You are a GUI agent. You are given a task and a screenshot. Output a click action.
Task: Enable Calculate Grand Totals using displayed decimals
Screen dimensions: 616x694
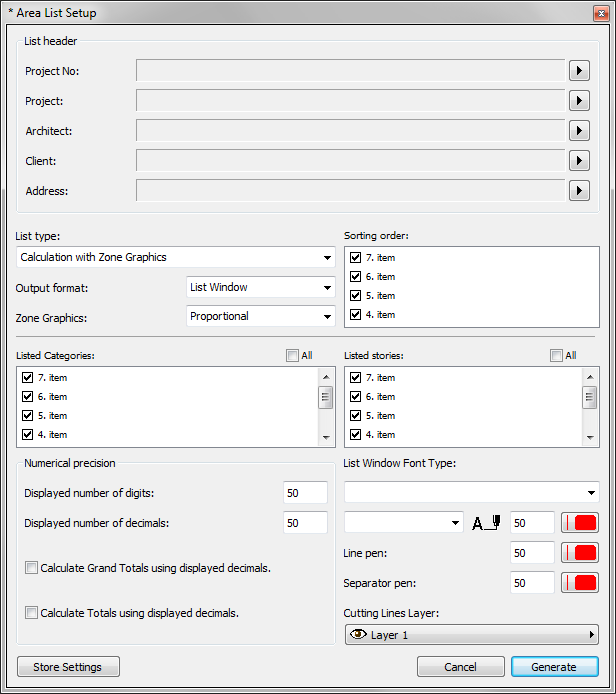tap(32, 568)
